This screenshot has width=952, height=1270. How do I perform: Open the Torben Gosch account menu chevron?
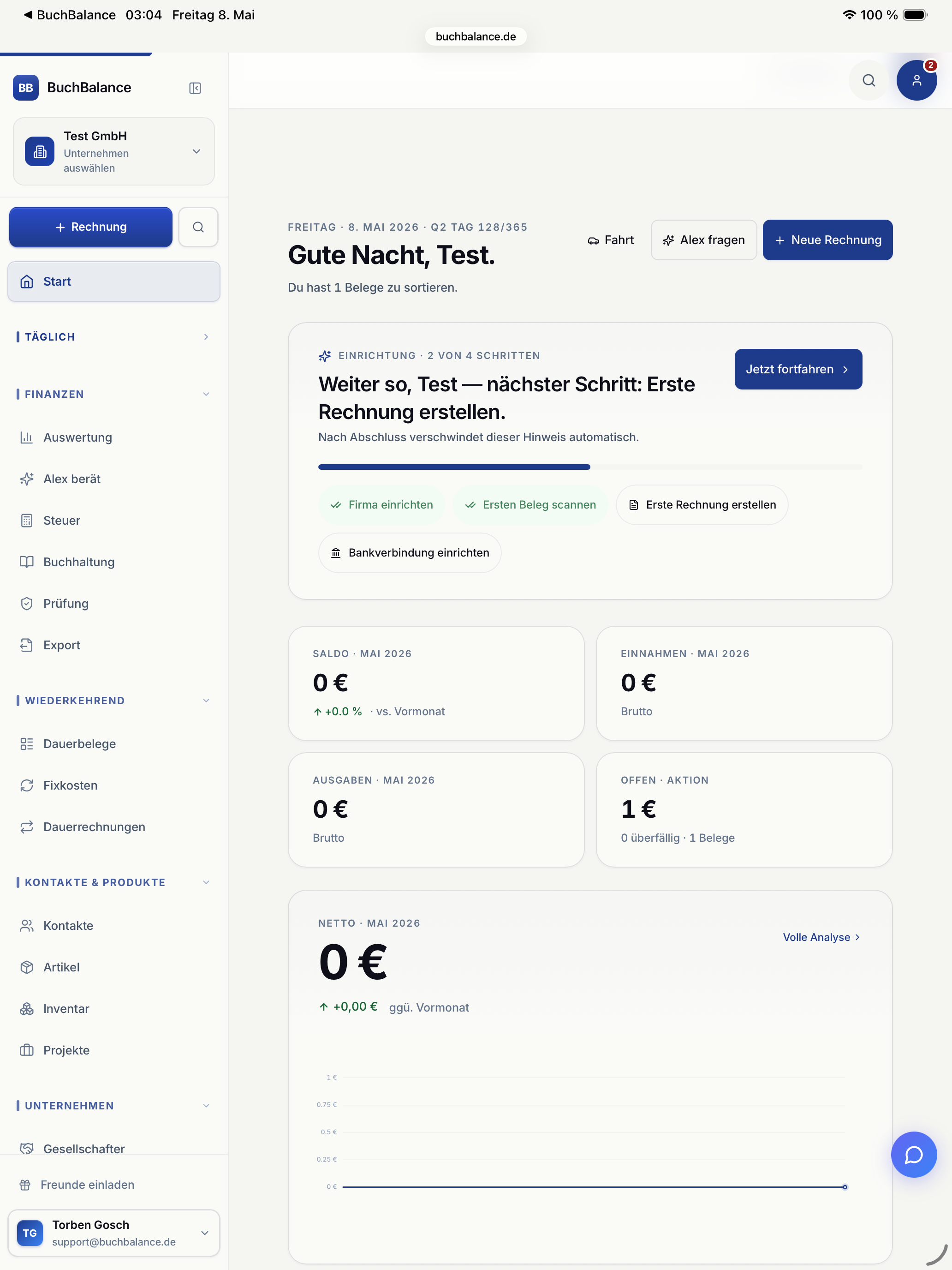click(x=205, y=1233)
